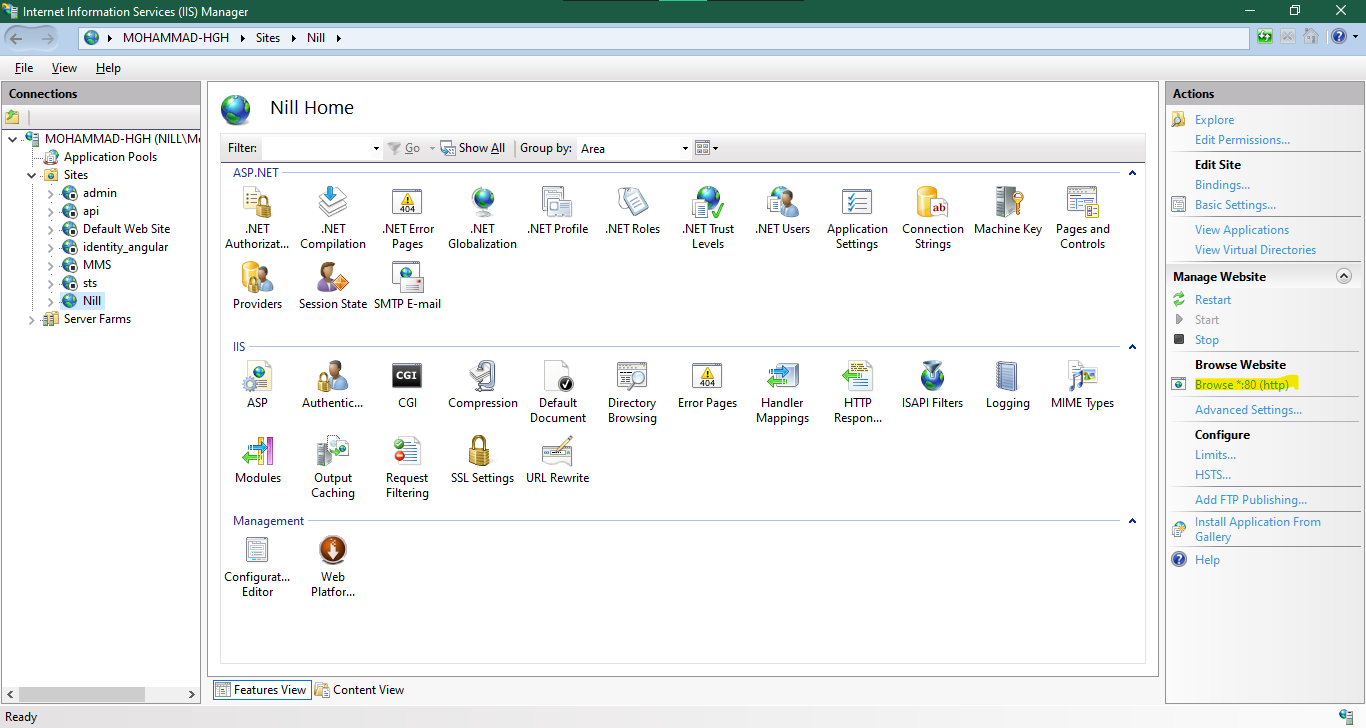Screen dimensions: 1366x728
Task: Open Machine Key feature
Action: coord(1008,211)
